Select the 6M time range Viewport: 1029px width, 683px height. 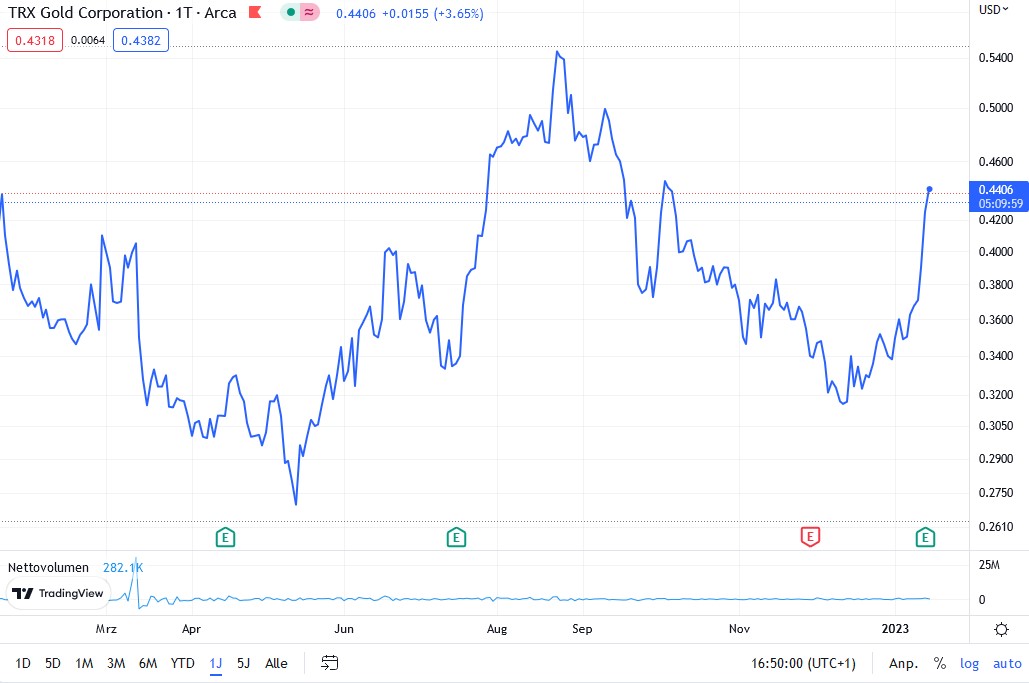[x=147, y=663]
